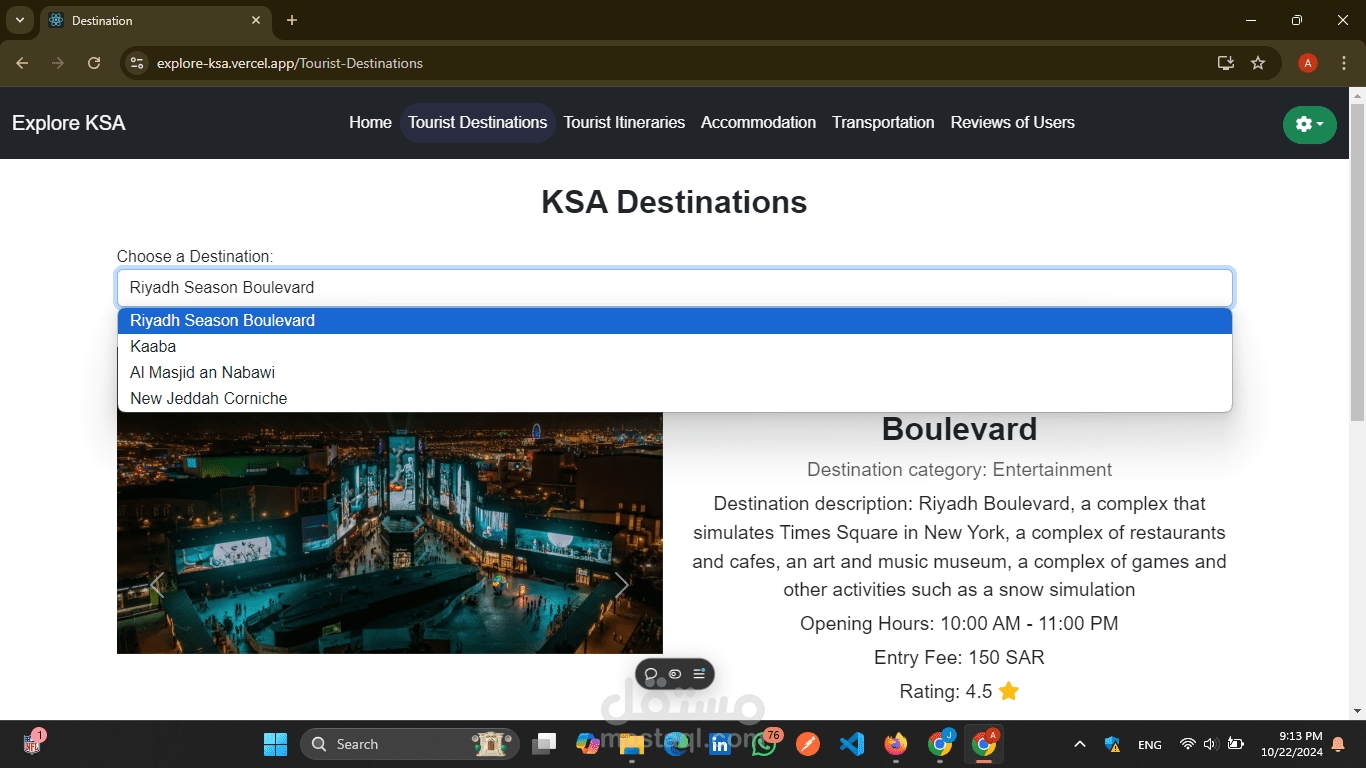Open WhatsApp with 76 notifications
The height and width of the screenshot is (768, 1366).
tap(764, 744)
